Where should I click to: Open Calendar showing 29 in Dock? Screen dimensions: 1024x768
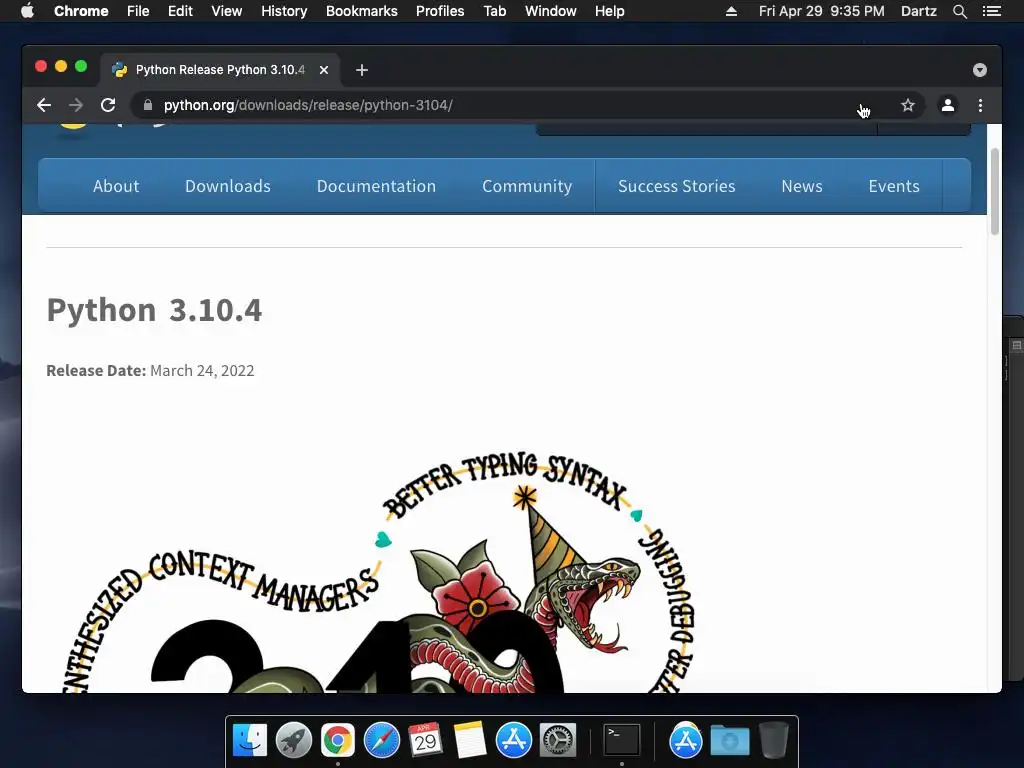pyautogui.click(x=425, y=740)
